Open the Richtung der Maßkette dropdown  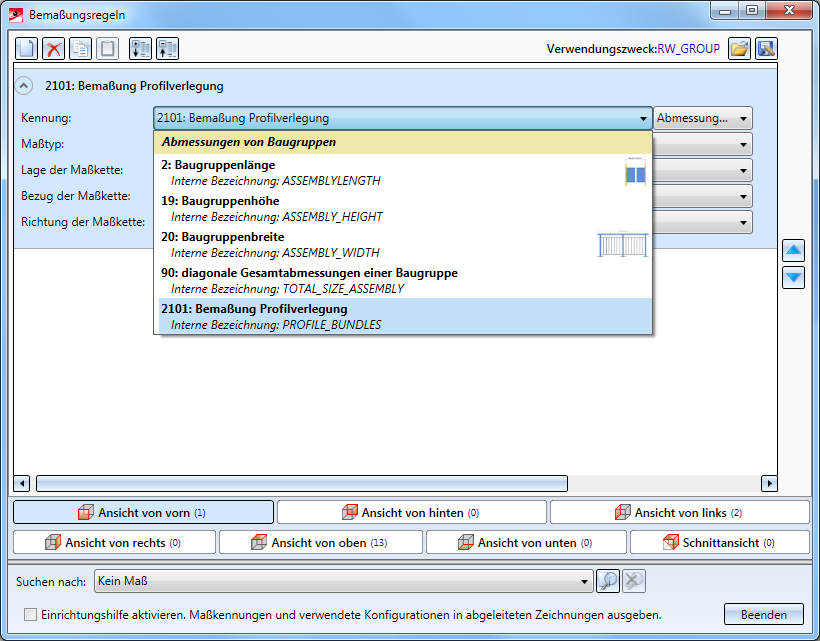pos(743,223)
